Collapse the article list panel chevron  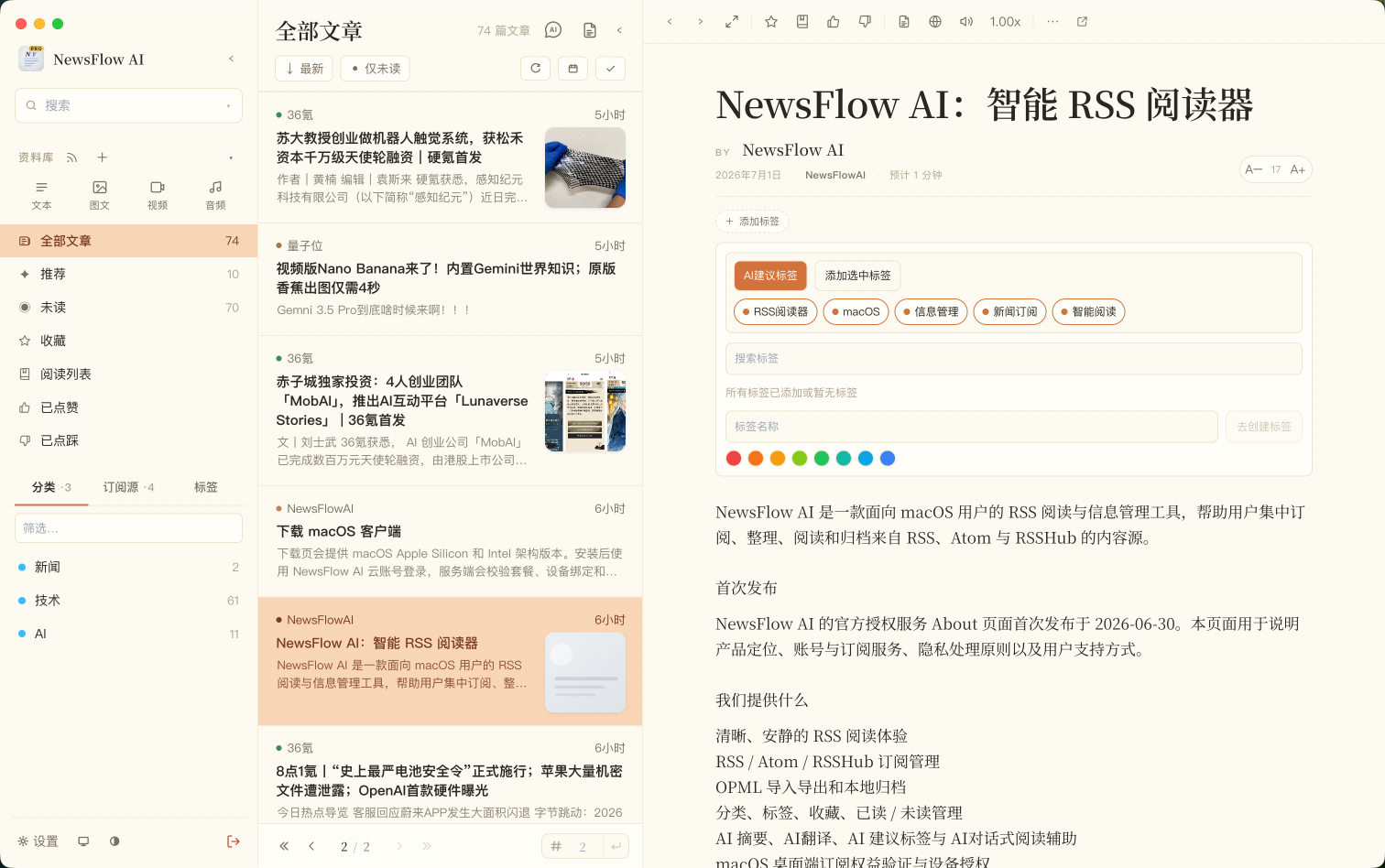point(619,30)
